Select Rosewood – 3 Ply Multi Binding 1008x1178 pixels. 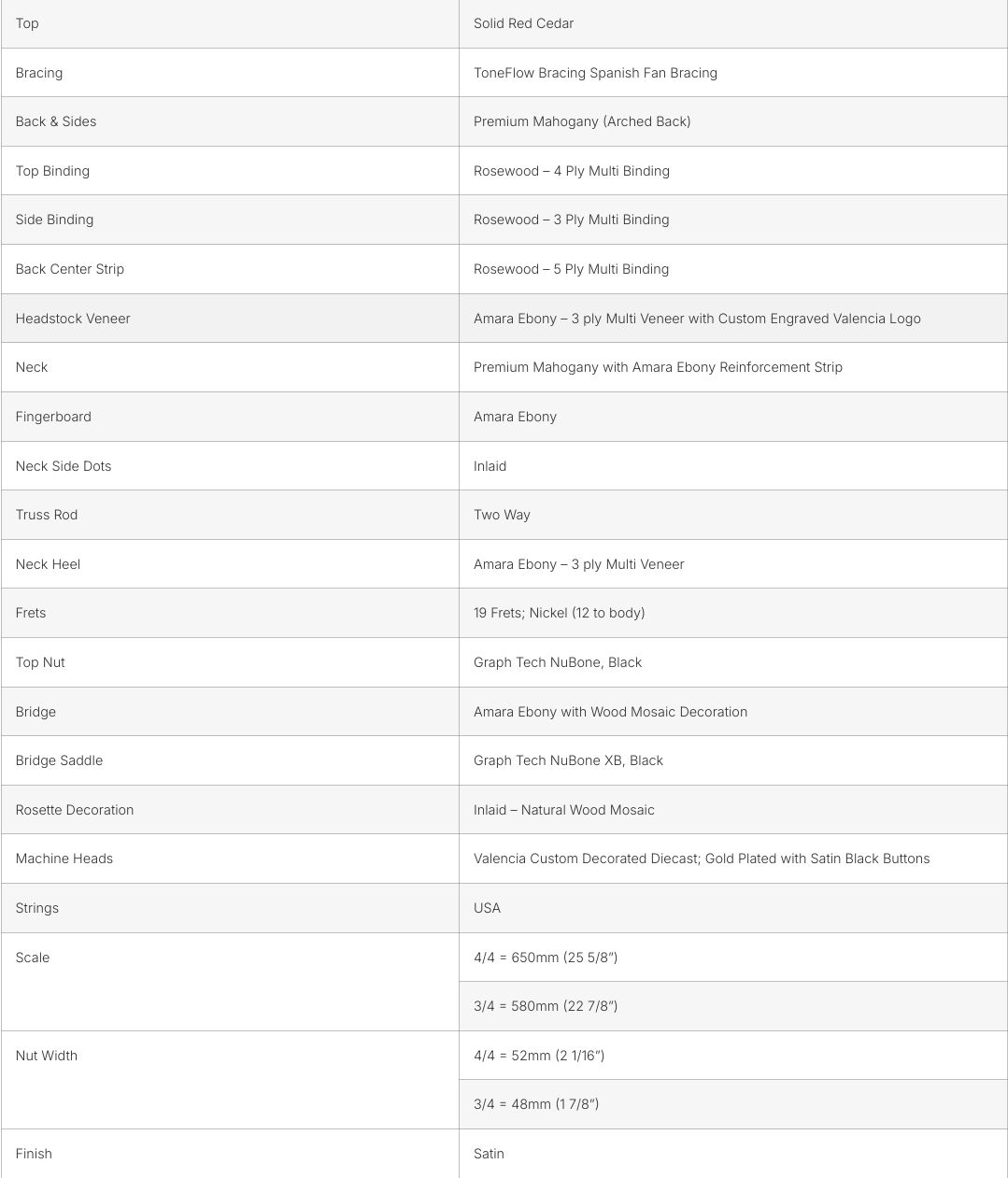(x=571, y=220)
